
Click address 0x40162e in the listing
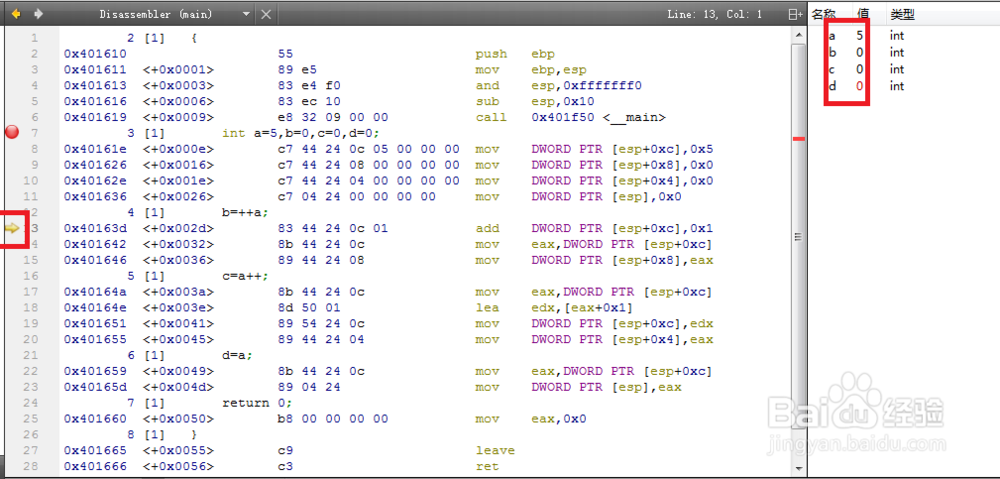(95, 181)
